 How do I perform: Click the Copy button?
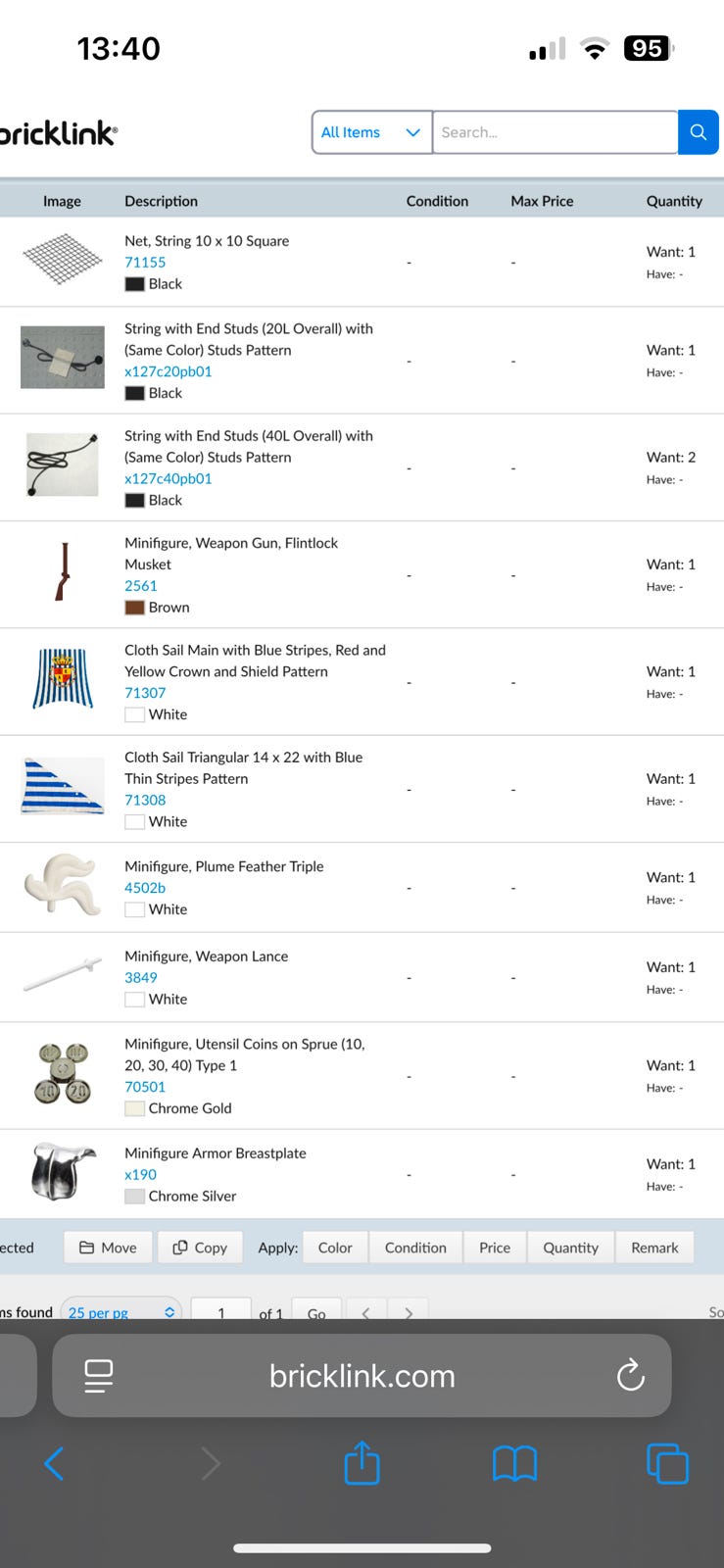click(x=200, y=1248)
